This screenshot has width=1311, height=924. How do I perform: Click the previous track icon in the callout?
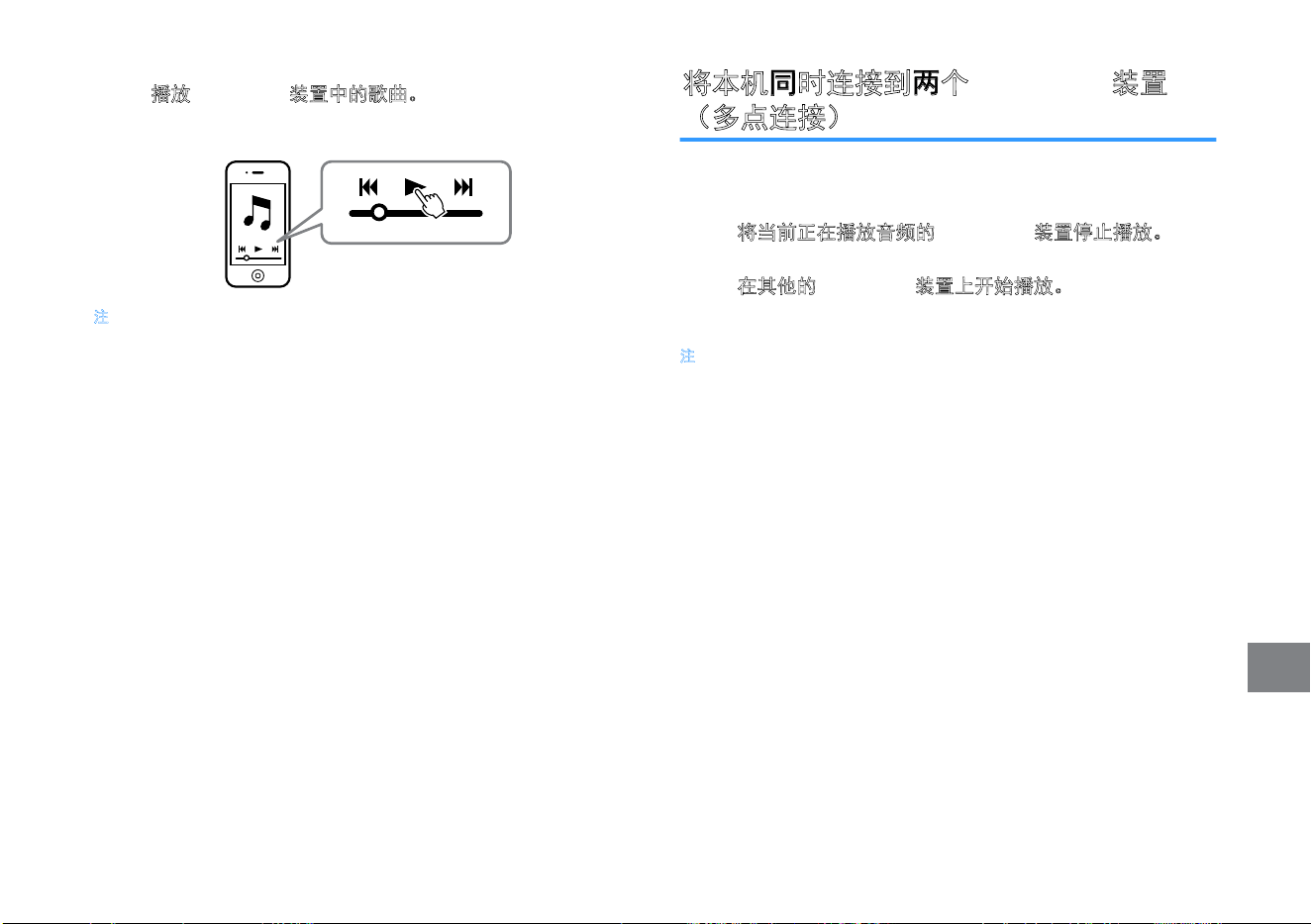(x=368, y=187)
